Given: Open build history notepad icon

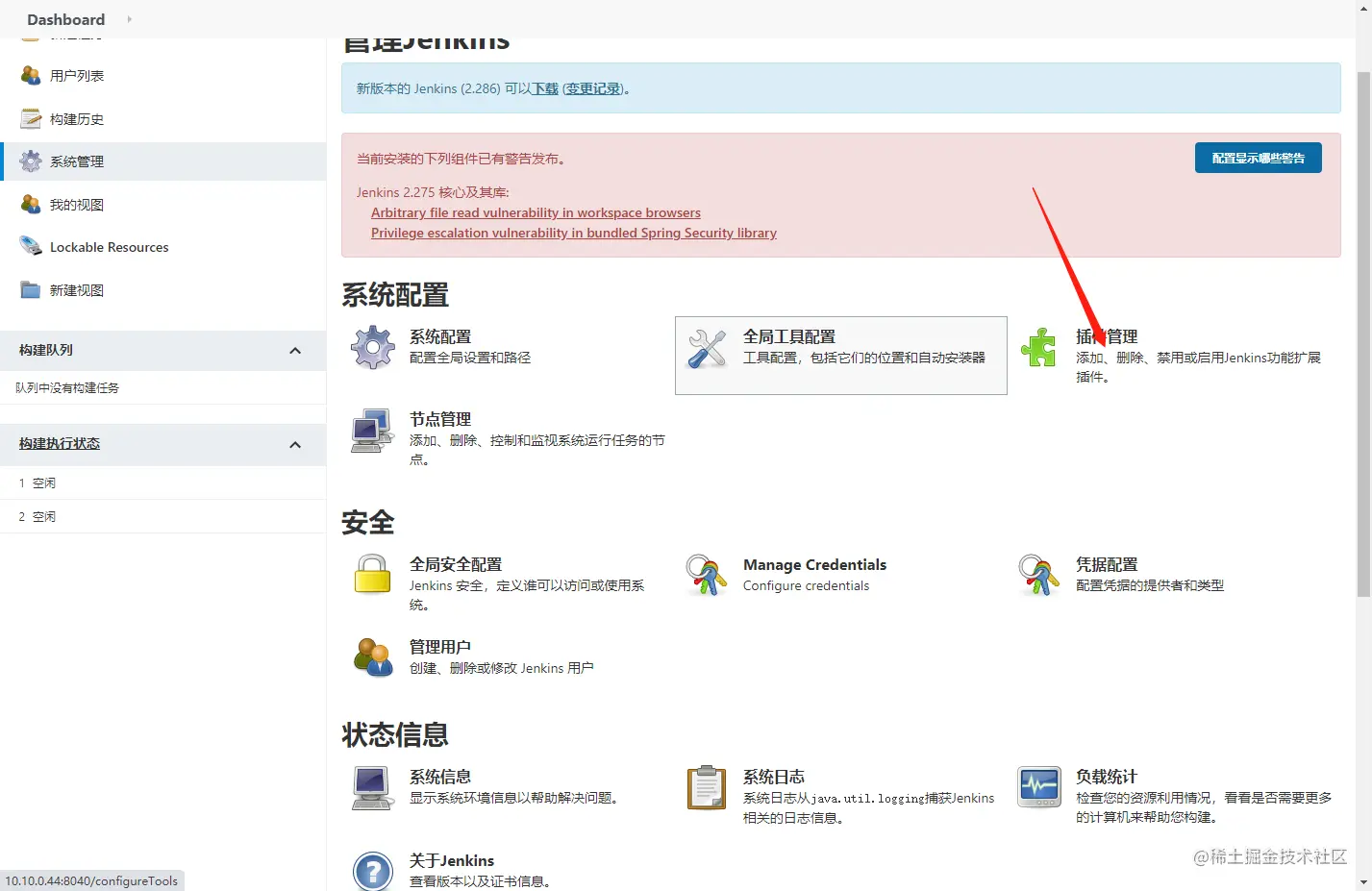Looking at the screenshot, I should pyautogui.click(x=31, y=118).
